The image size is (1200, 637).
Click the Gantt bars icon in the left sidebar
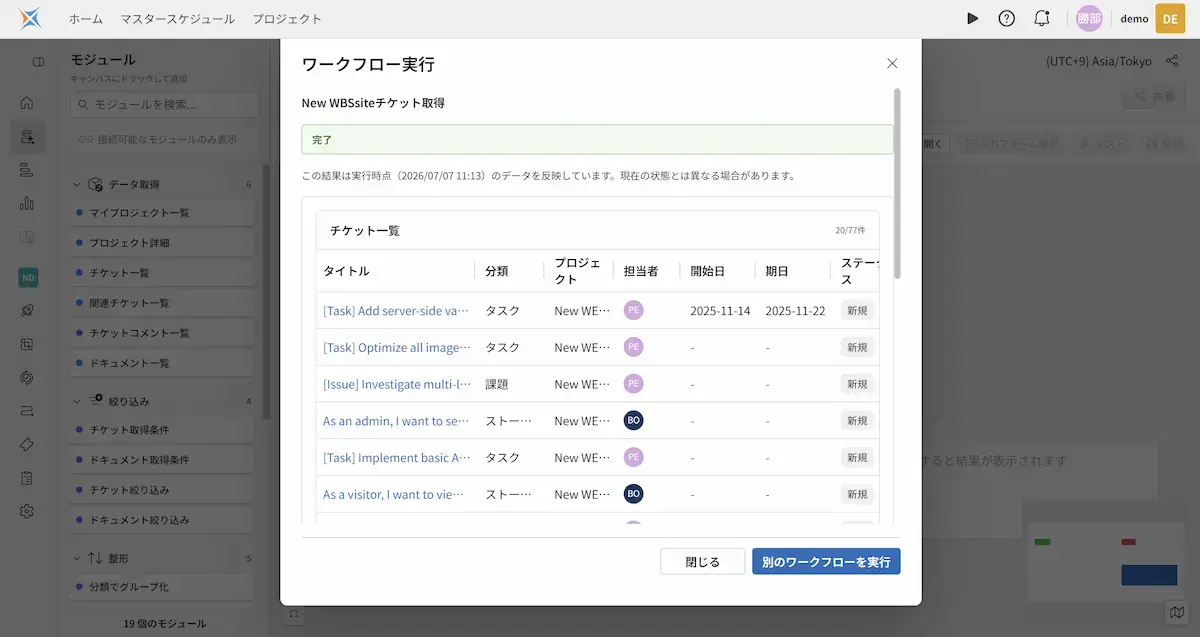pyautogui.click(x=27, y=170)
